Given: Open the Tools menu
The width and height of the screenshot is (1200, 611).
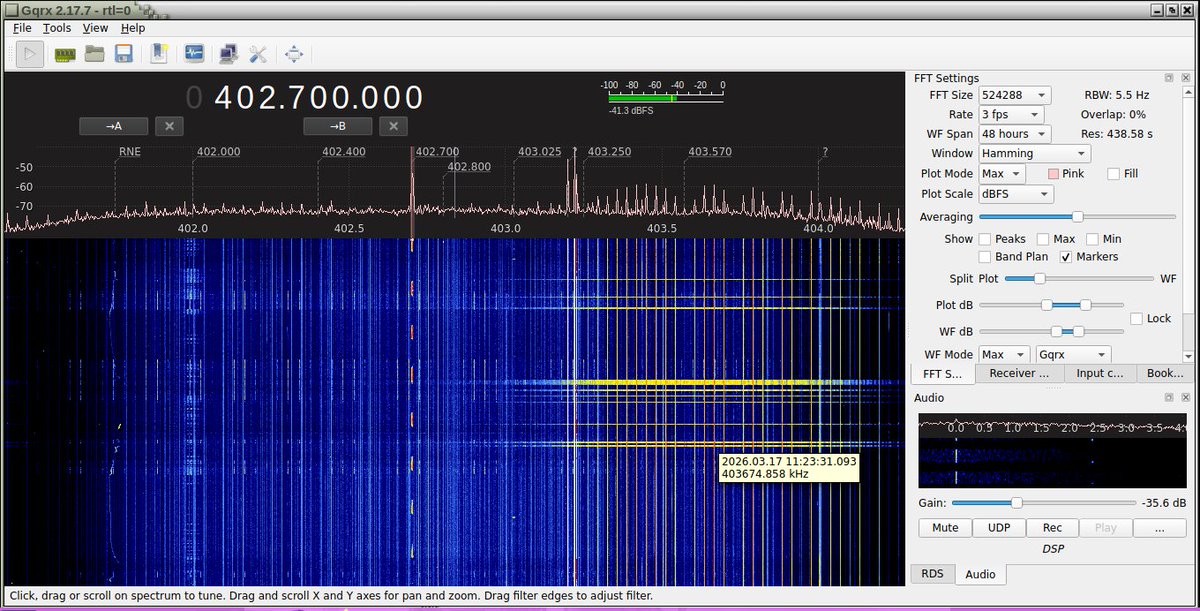Looking at the screenshot, I should pyautogui.click(x=55, y=28).
